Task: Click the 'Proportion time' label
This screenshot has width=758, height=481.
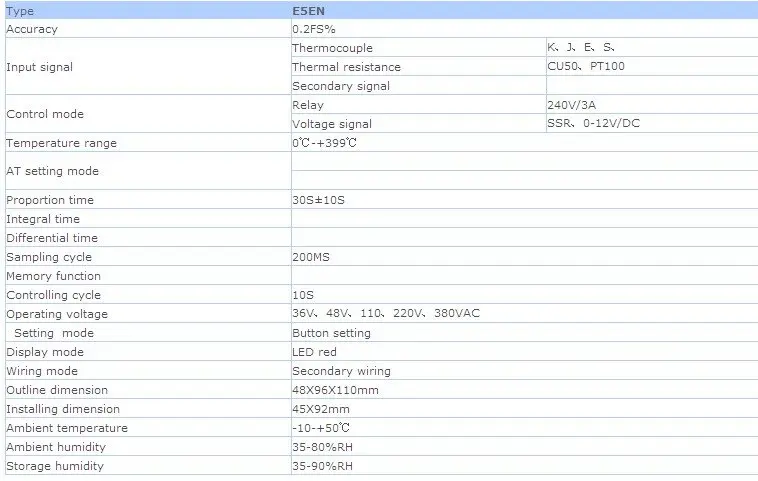Action: tap(50, 200)
